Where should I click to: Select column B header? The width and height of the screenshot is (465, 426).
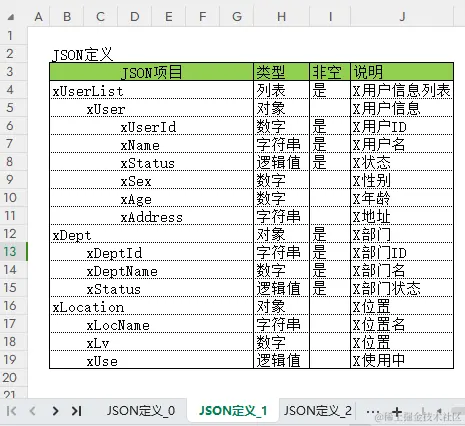pyautogui.click(x=67, y=16)
